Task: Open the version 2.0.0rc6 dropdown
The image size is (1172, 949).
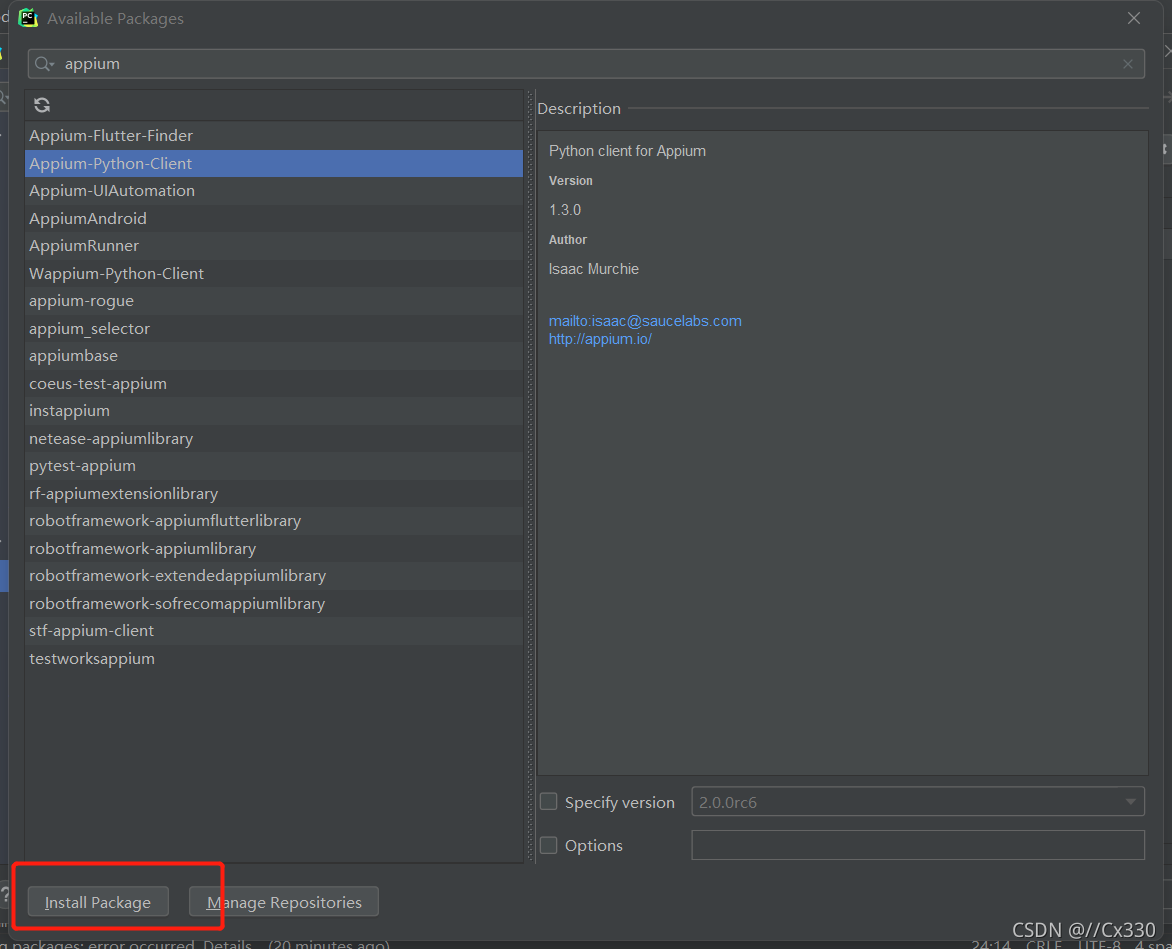Action: click(x=918, y=802)
